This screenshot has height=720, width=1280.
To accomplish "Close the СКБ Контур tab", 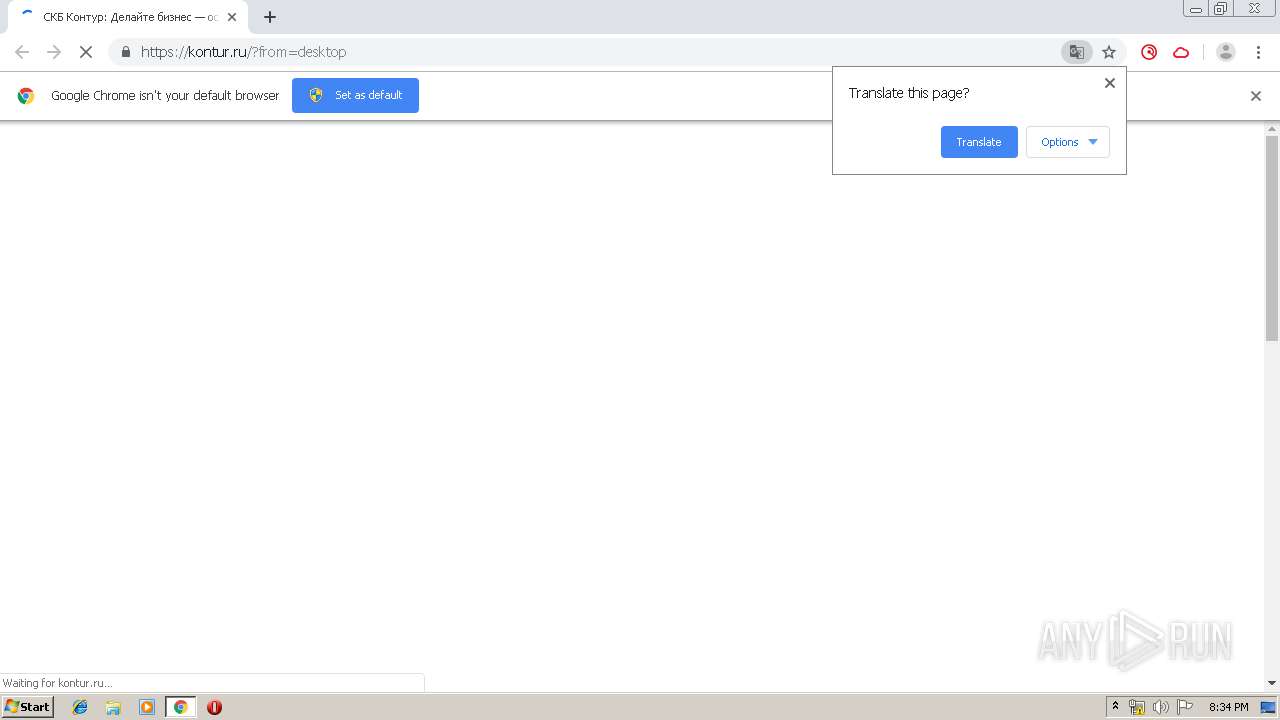I will coord(232,17).
